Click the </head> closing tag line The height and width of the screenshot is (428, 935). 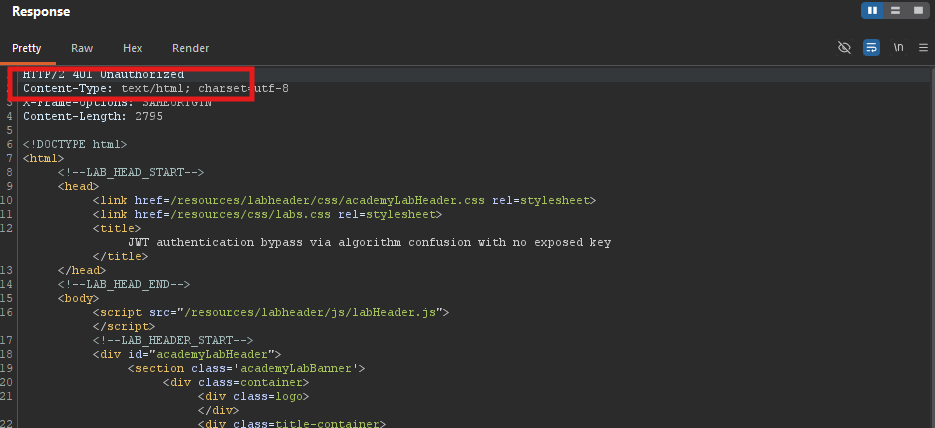point(82,270)
